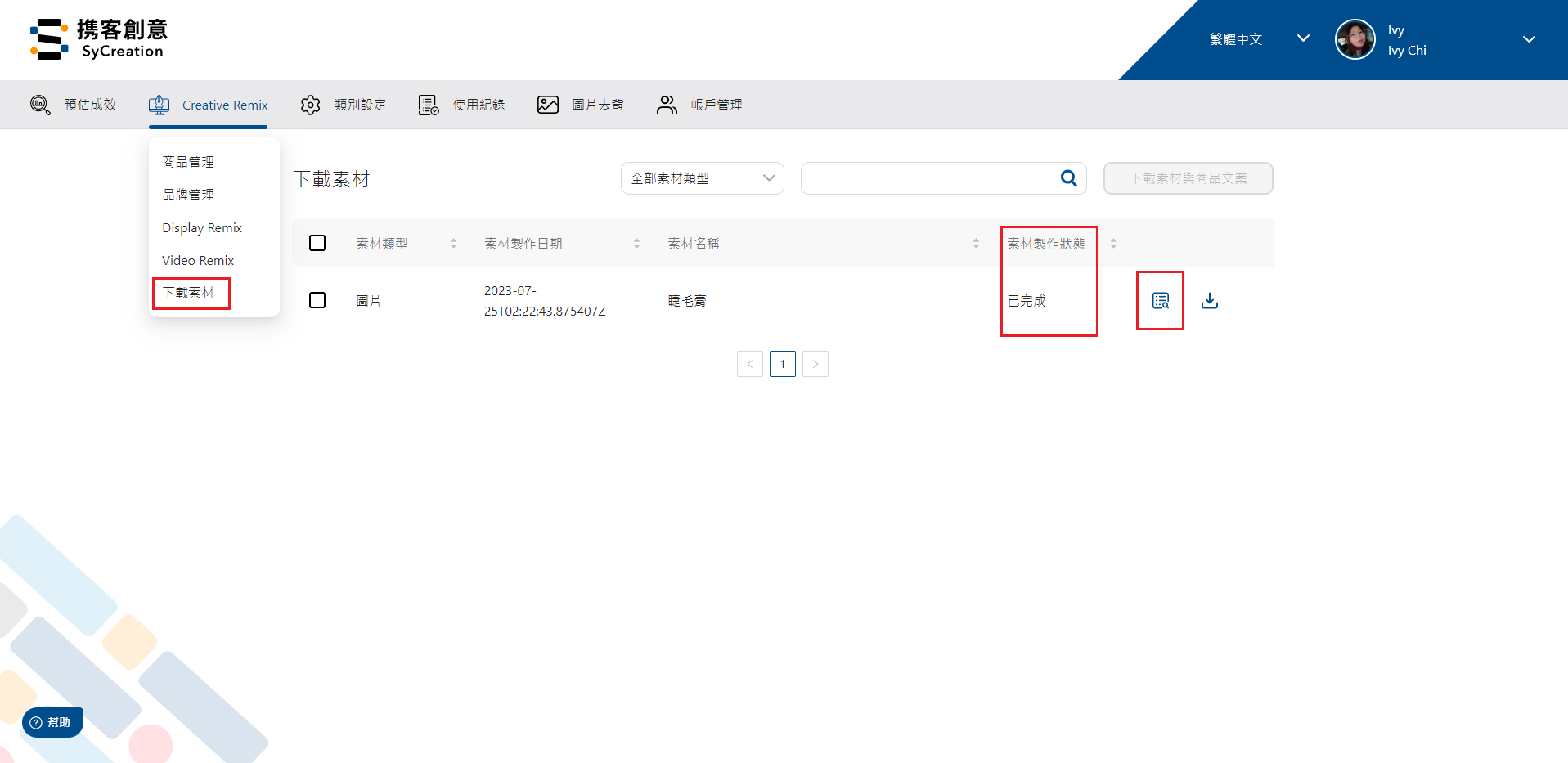Open the 預估成效 magnifier chart icon
Screen dimensions: 1568x763
[40, 105]
